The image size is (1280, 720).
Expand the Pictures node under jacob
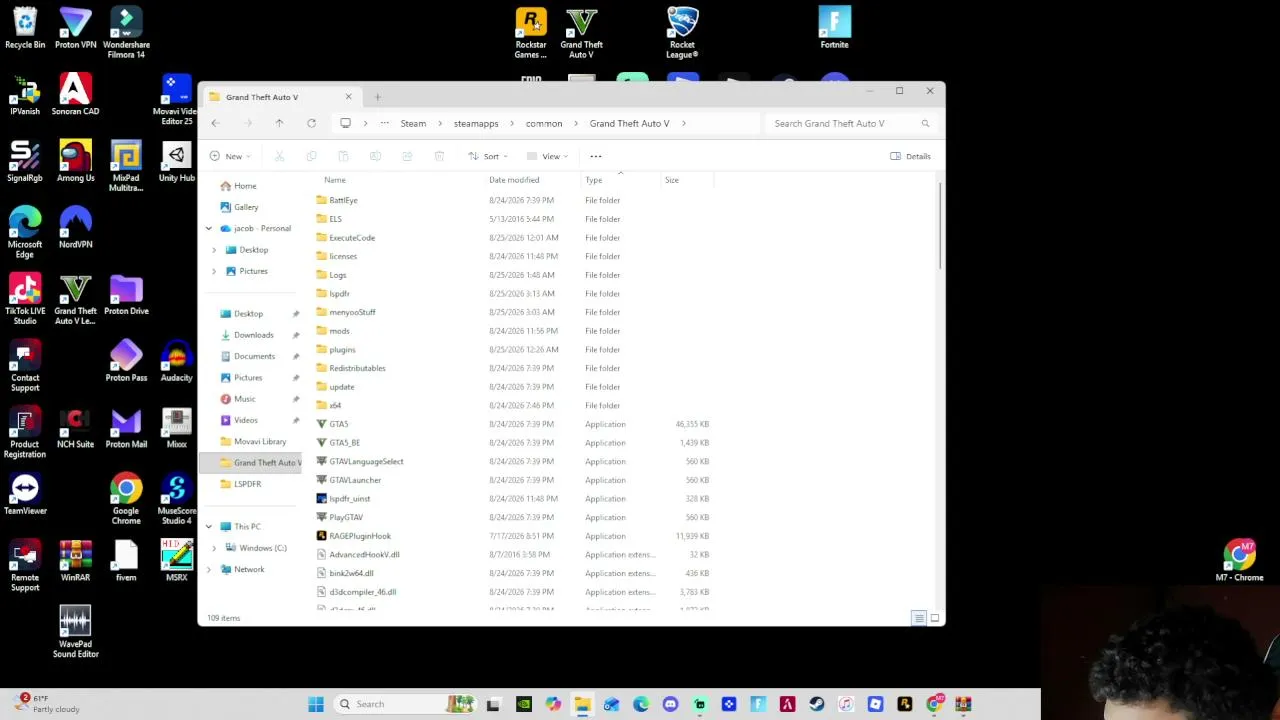pos(214,271)
